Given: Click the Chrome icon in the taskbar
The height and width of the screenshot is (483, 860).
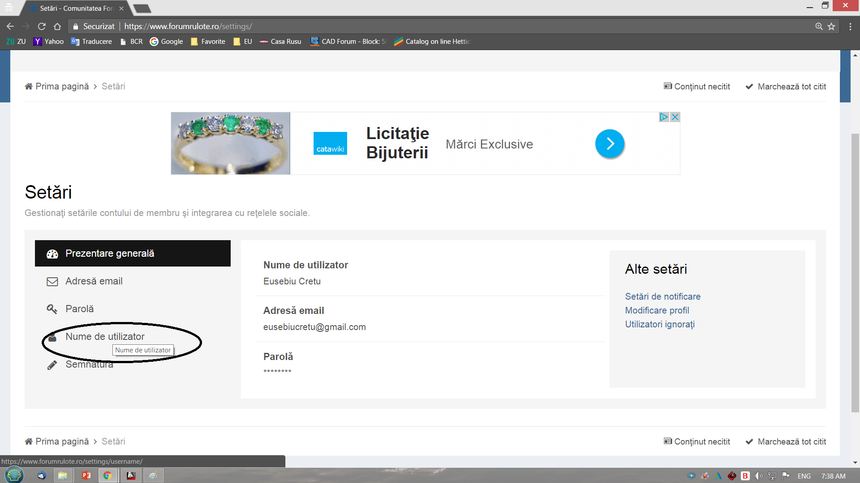Looking at the screenshot, I should coord(107,475).
